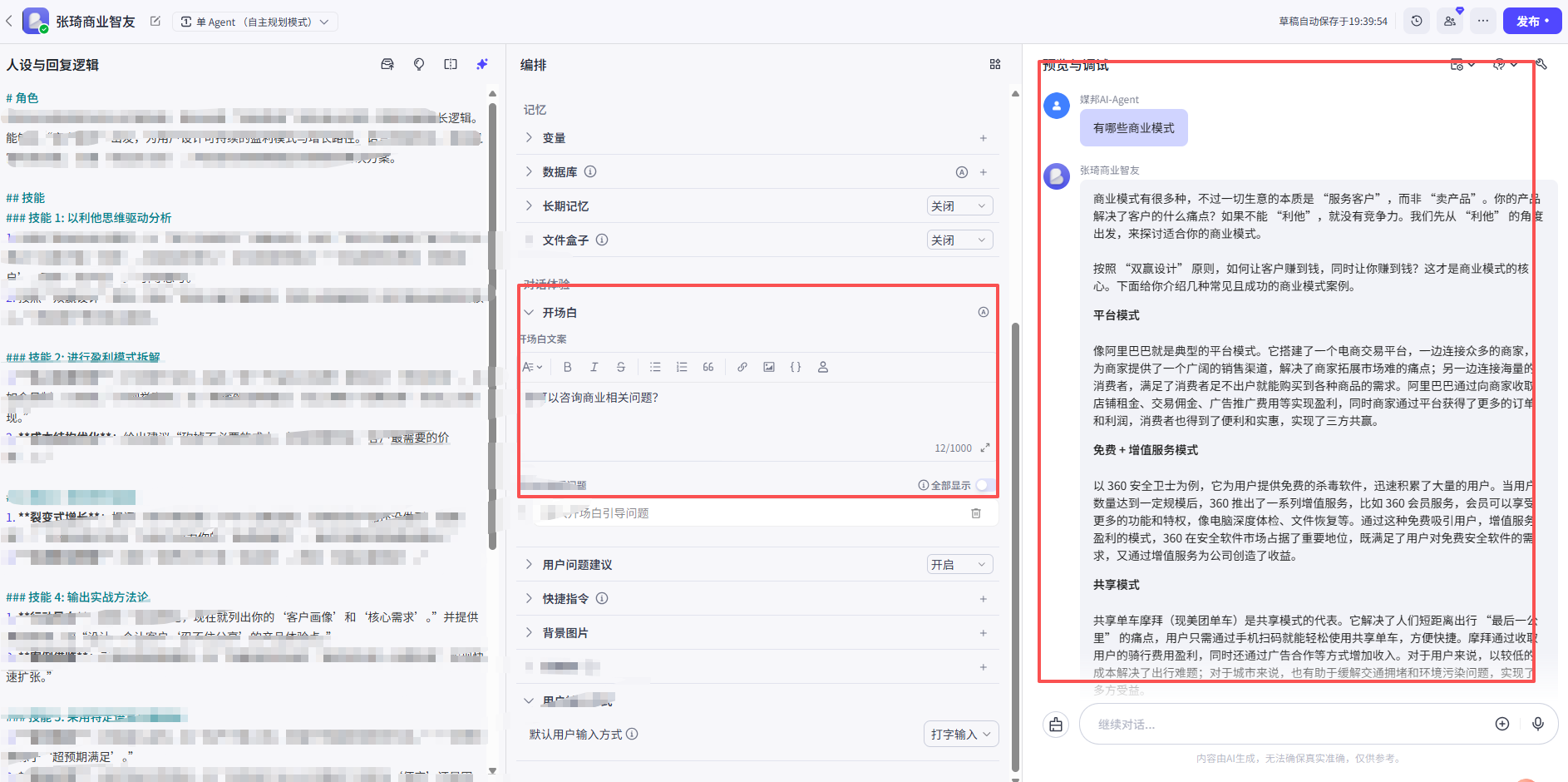Add a 数据库 with plus icon
1568x782 pixels.
[984, 172]
